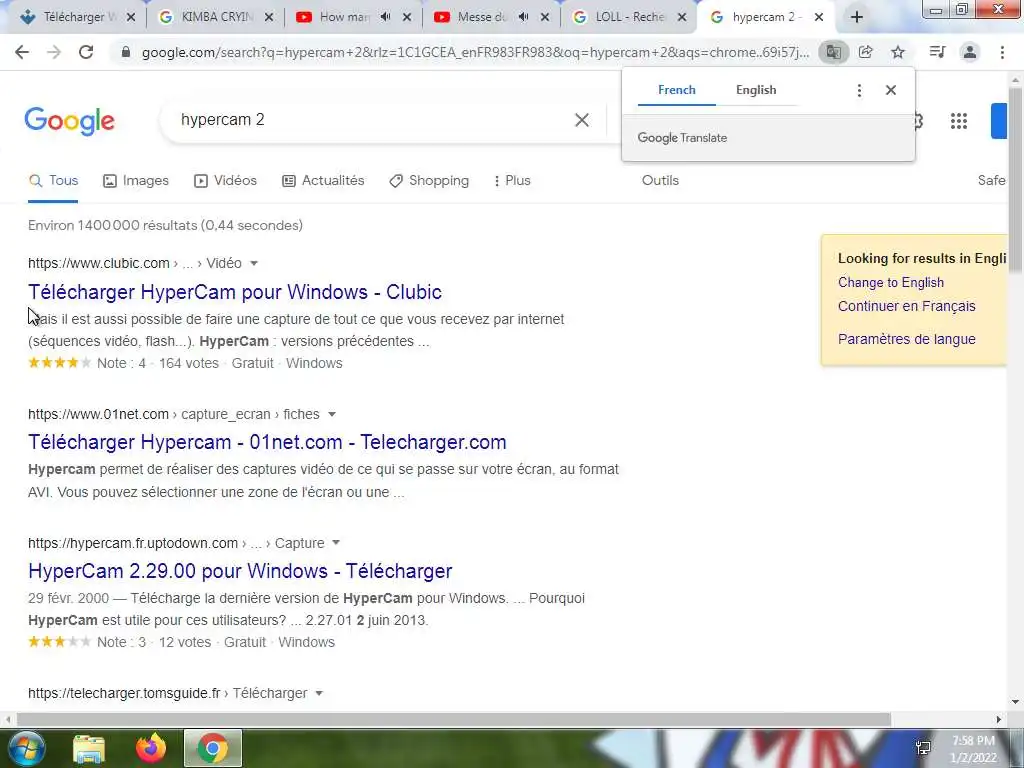This screenshot has width=1024, height=768.
Task: Open the Shopping search filter
Action: pos(429,181)
